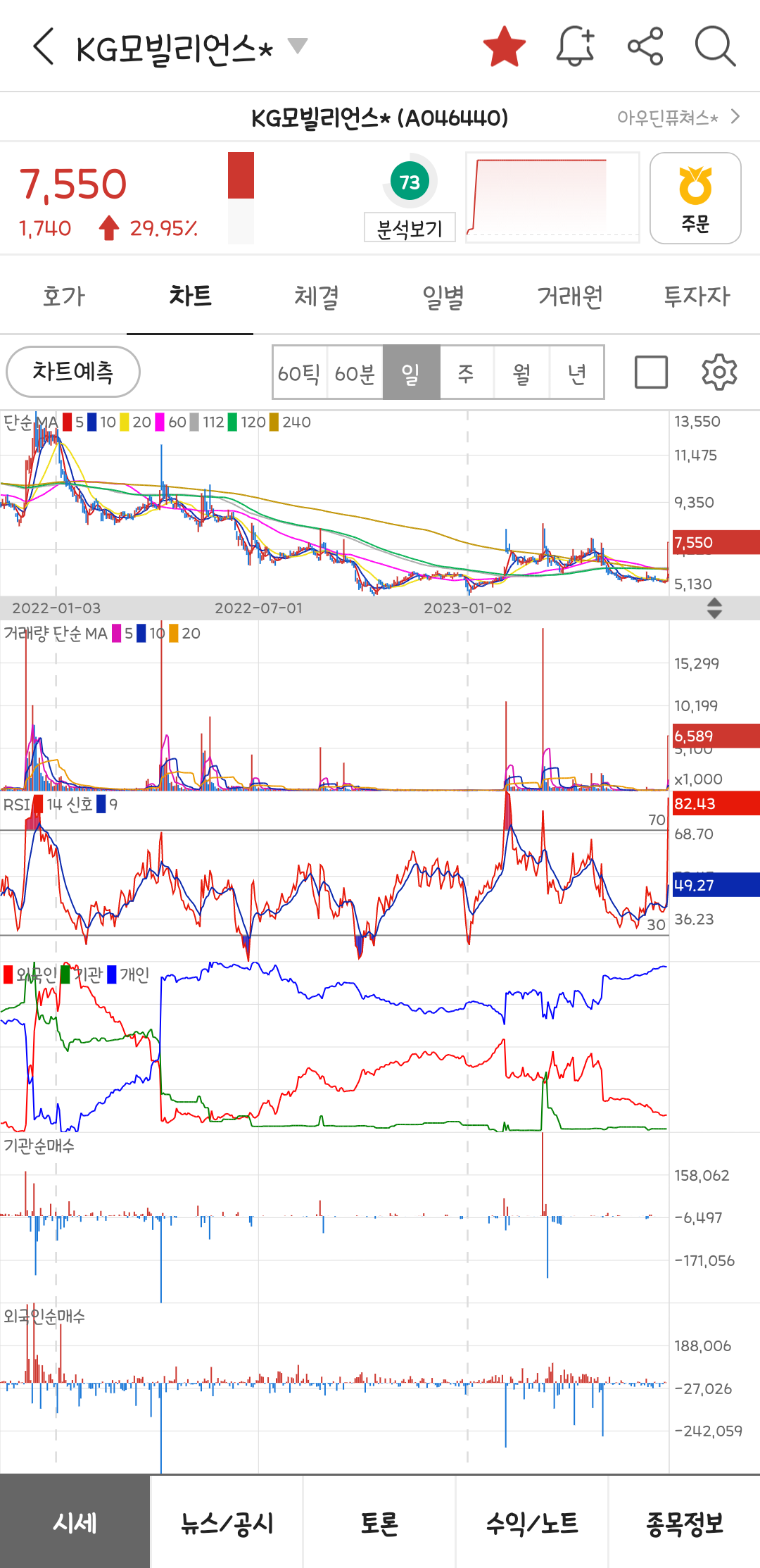This screenshot has height=1568, width=760.
Task: Tap the 주문 order button
Action: pos(695,199)
